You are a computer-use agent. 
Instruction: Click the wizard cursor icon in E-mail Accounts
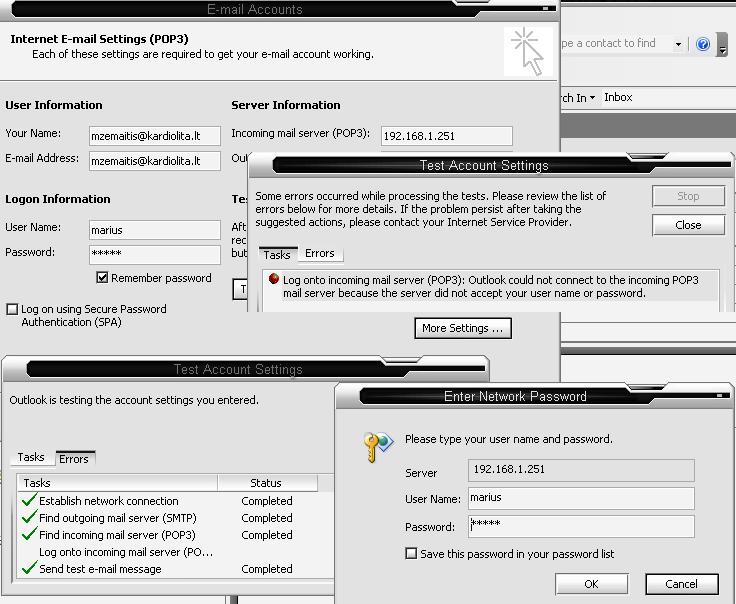(527, 51)
